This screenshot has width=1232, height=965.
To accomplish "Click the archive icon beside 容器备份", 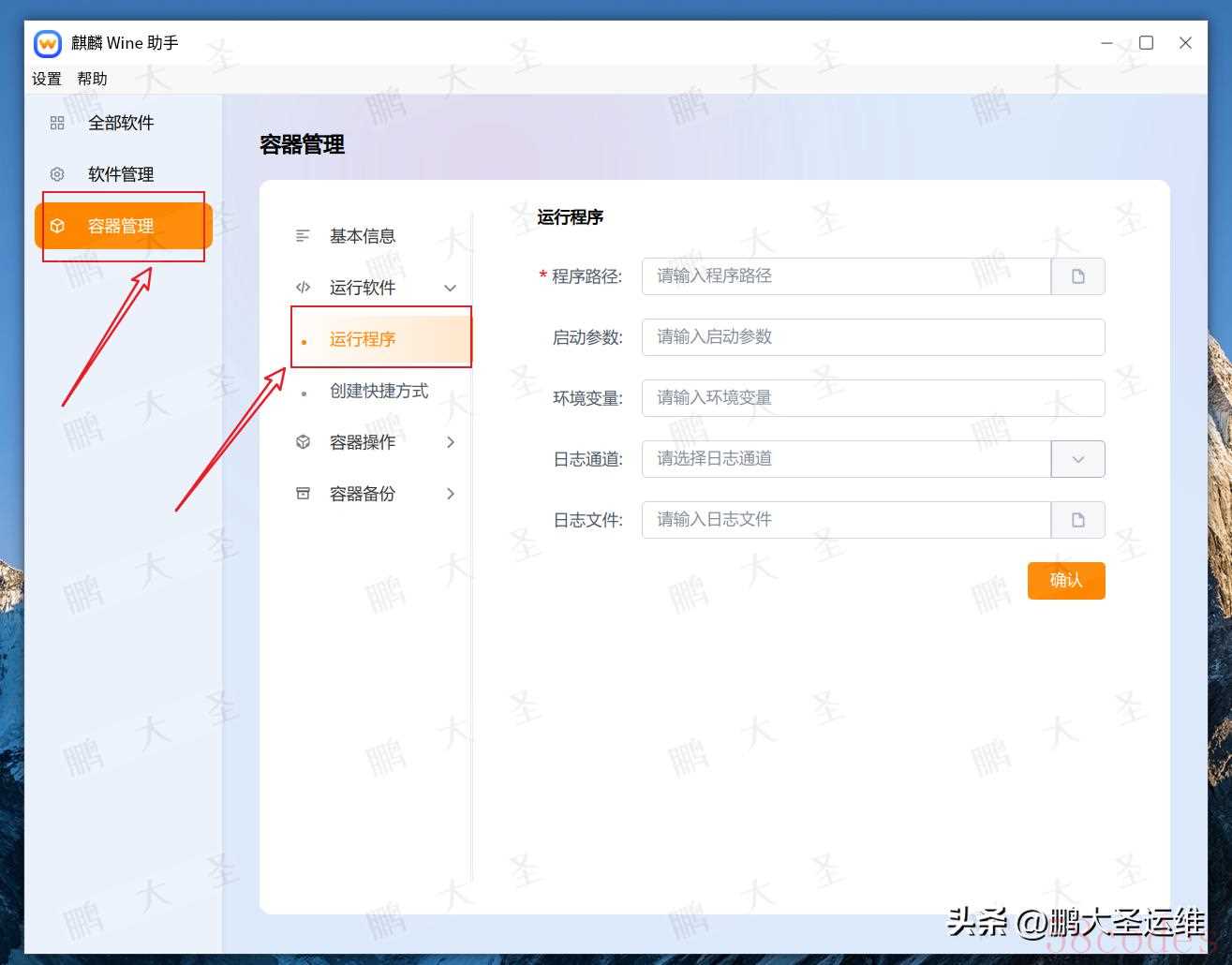I will coord(303,494).
